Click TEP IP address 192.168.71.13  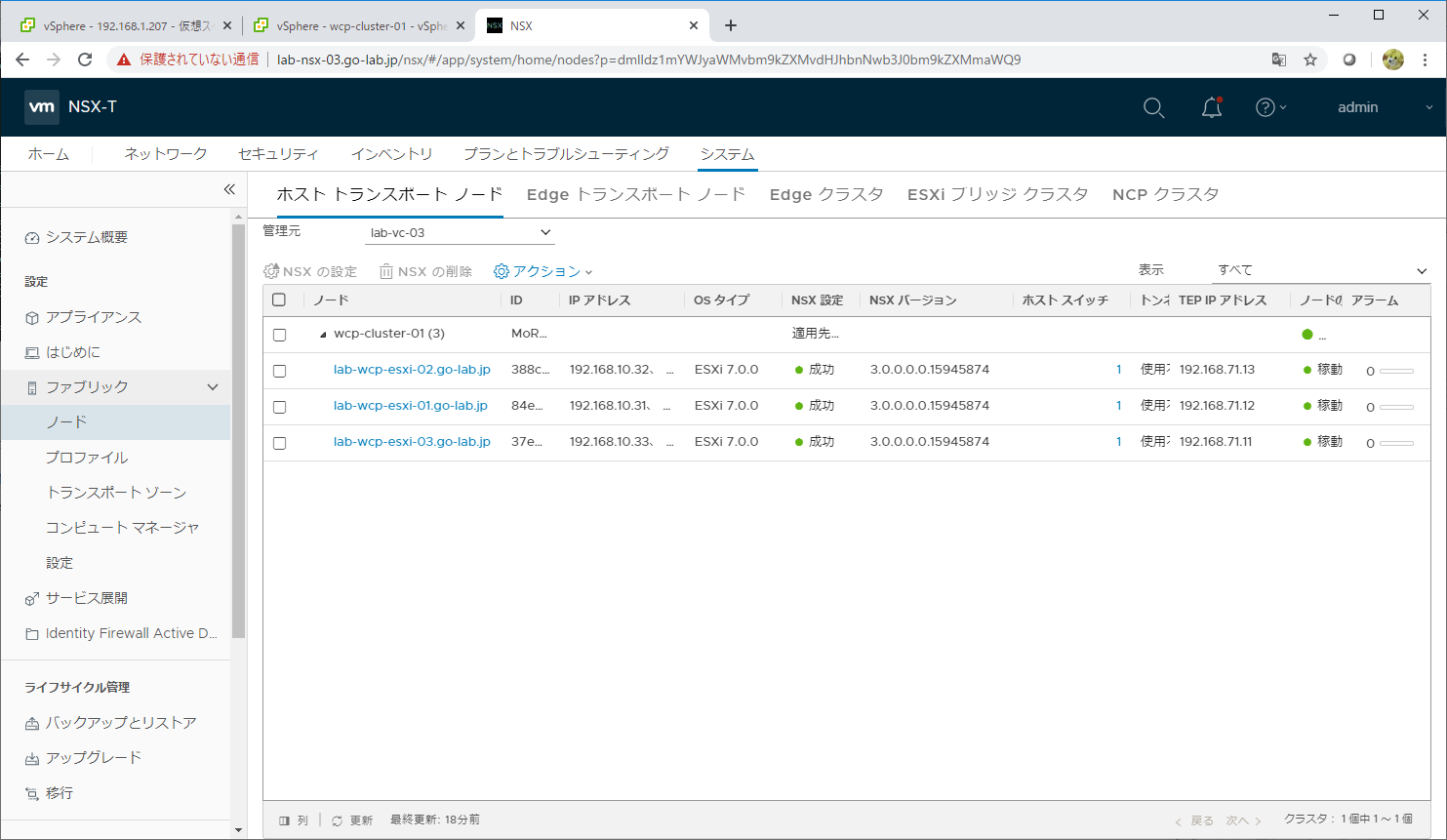(x=1217, y=370)
